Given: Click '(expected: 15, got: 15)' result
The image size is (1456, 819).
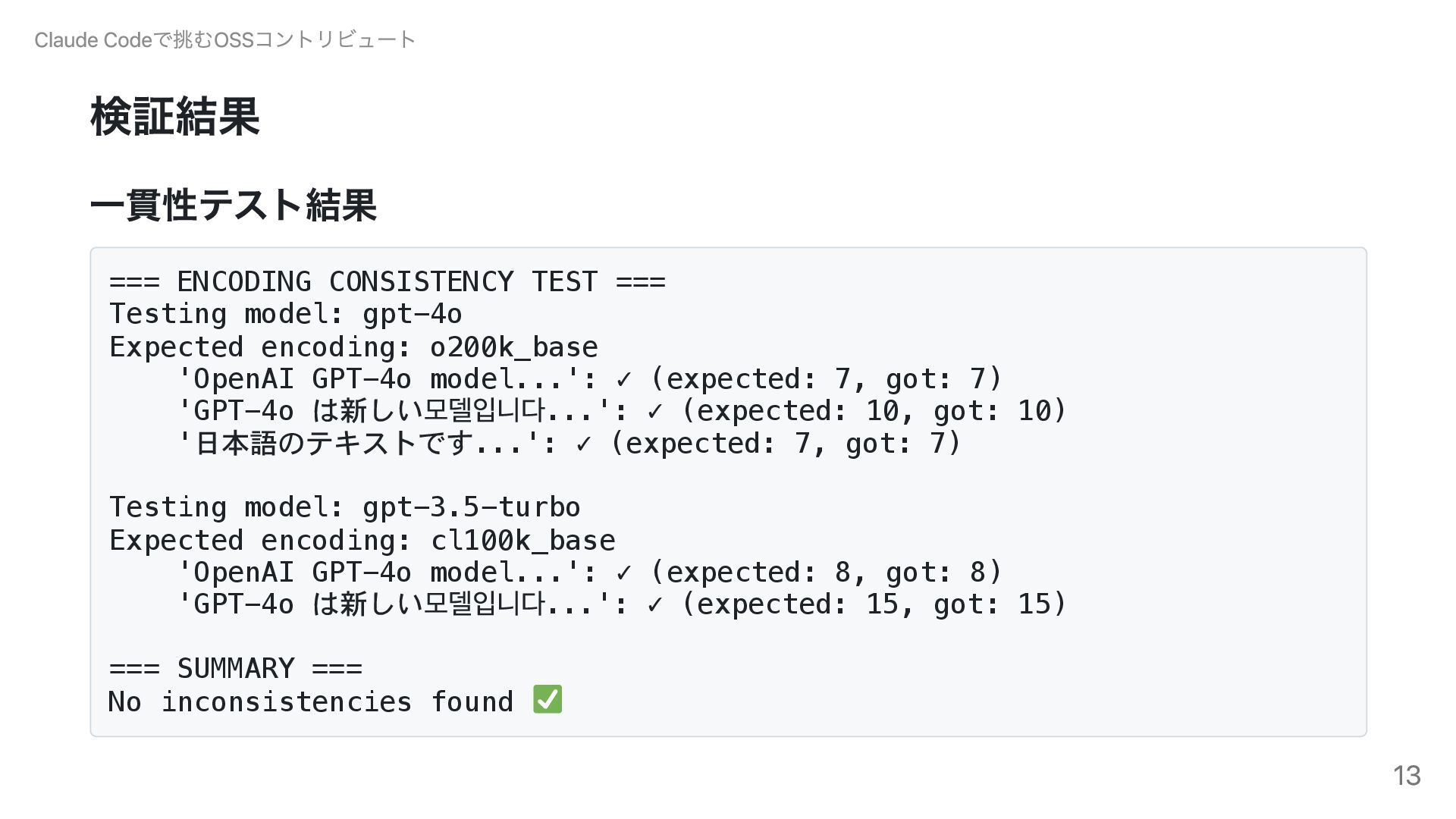Looking at the screenshot, I should 874,605.
